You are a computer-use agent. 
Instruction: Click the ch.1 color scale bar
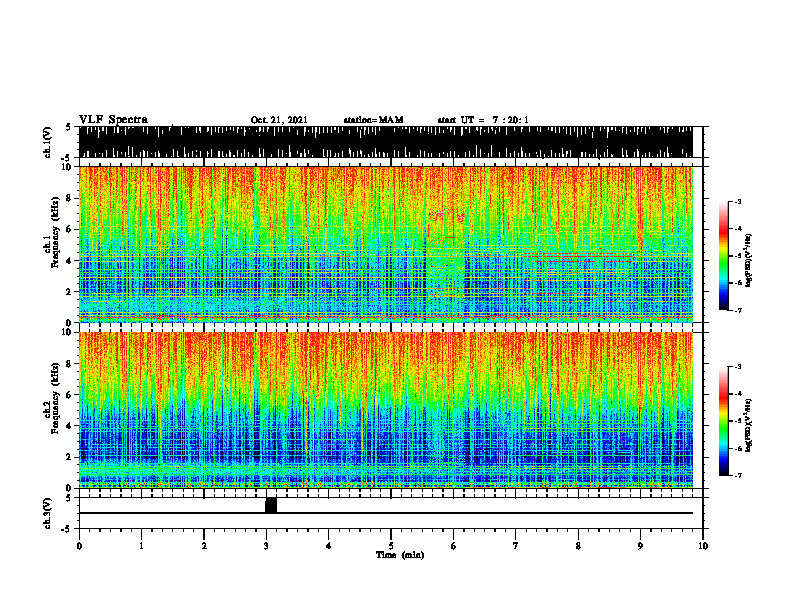point(724,256)
